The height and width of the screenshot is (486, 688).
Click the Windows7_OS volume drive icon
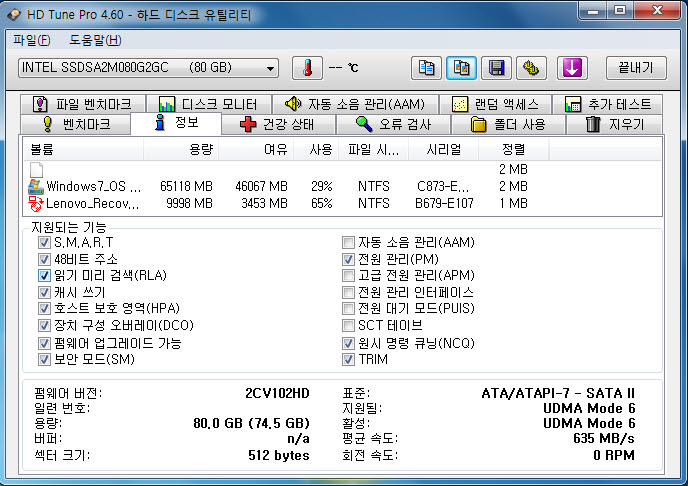click(x=36, y=186)
